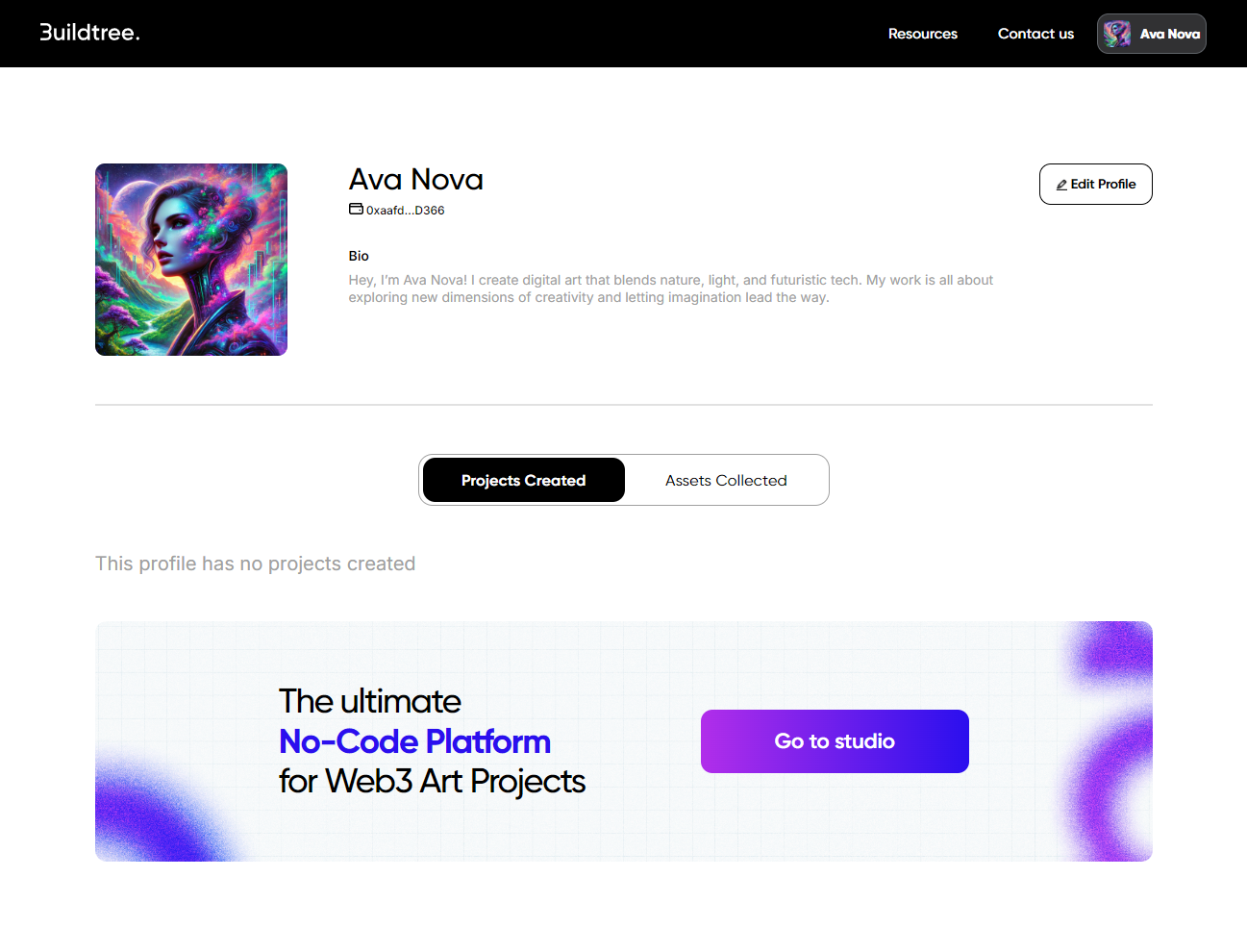Click the wallet address 0xaafd...D366
This screenshot has height=952, width=1247.
[x=405, y=211]
